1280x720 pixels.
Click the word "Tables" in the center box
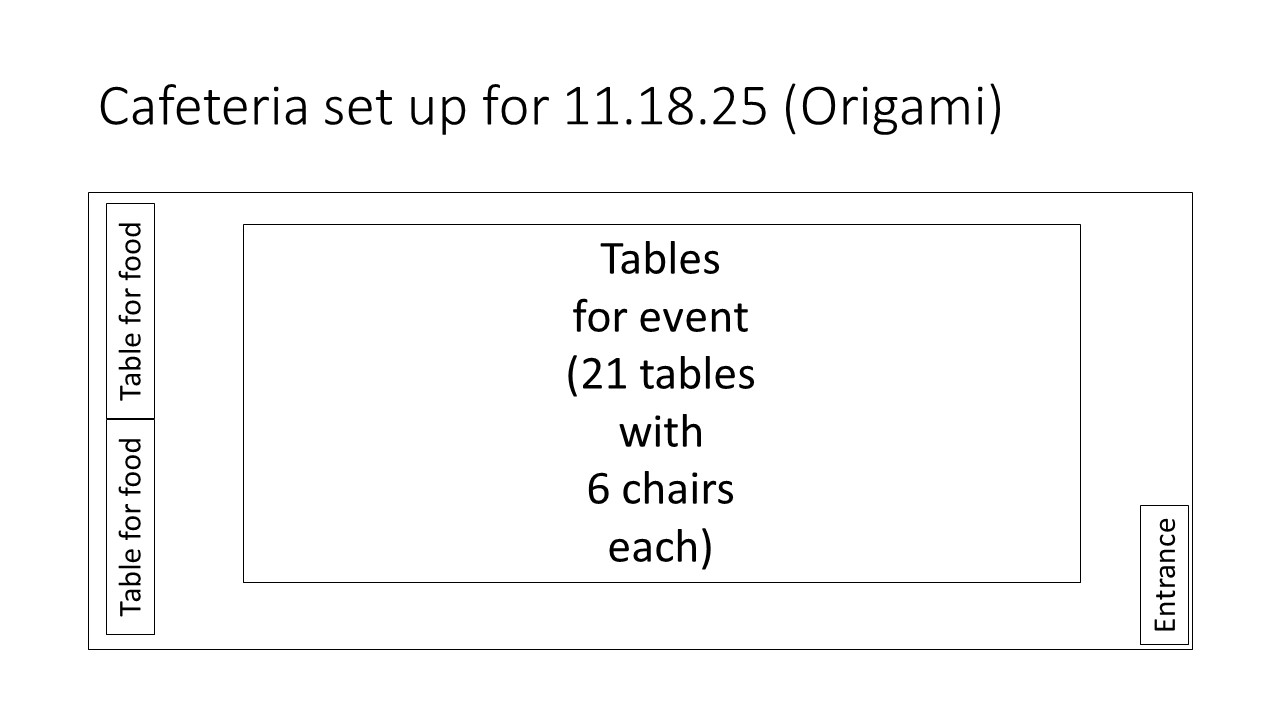660,259
